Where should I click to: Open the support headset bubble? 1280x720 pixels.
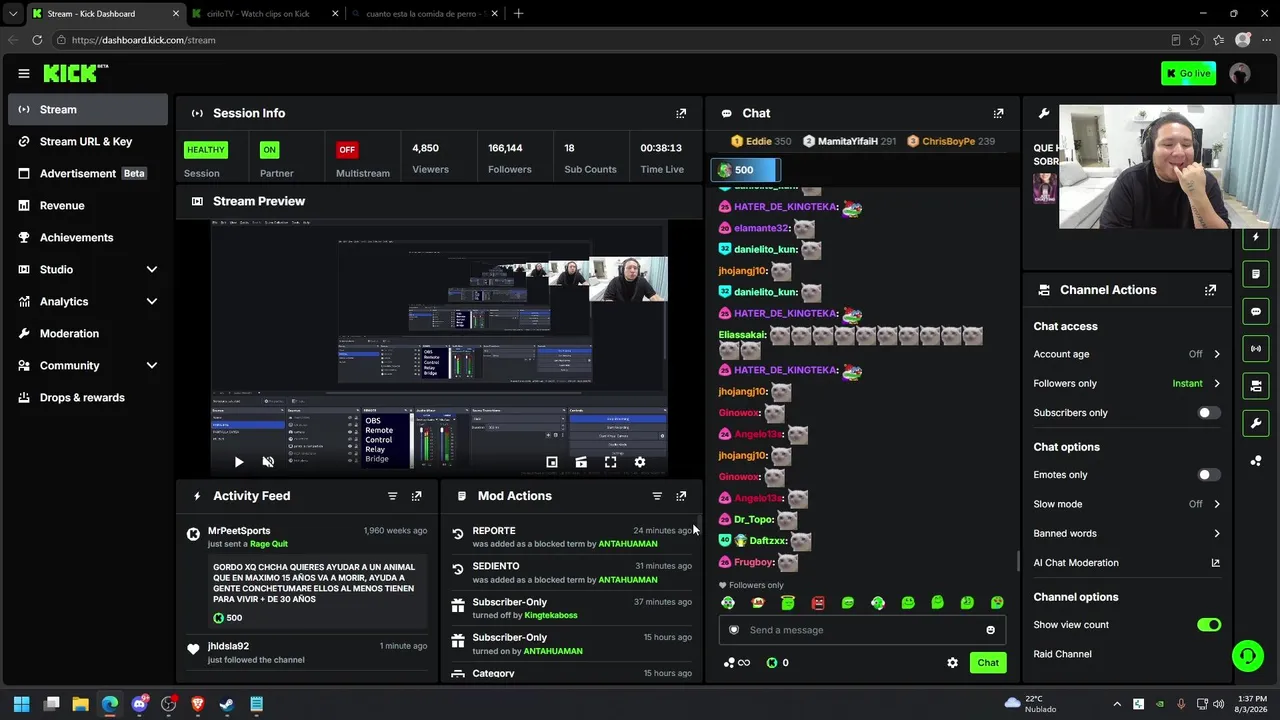[1247, 656]
